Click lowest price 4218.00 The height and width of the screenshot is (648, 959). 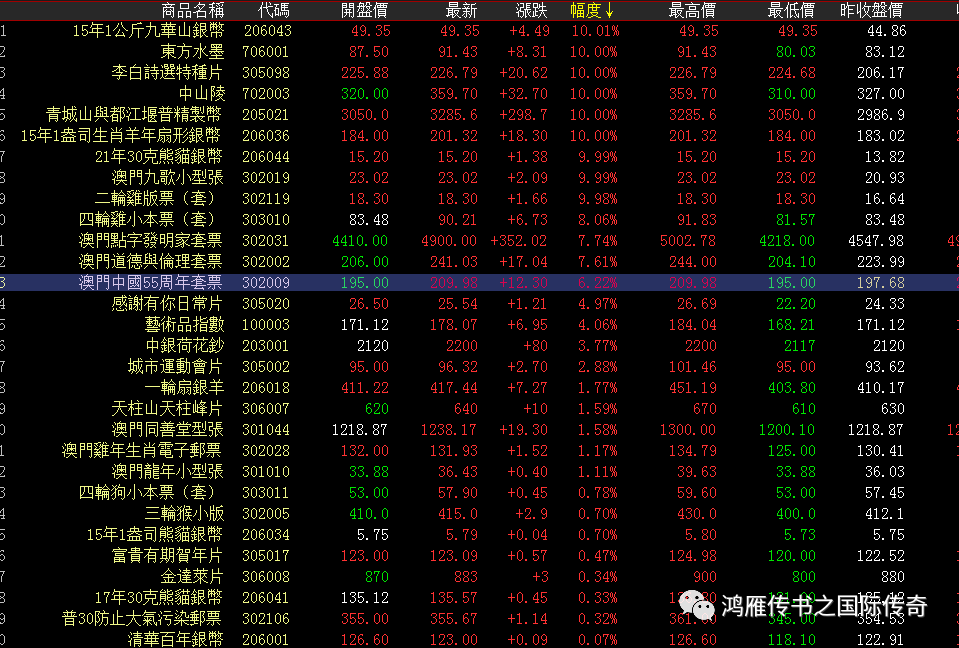tap(787, 241)
